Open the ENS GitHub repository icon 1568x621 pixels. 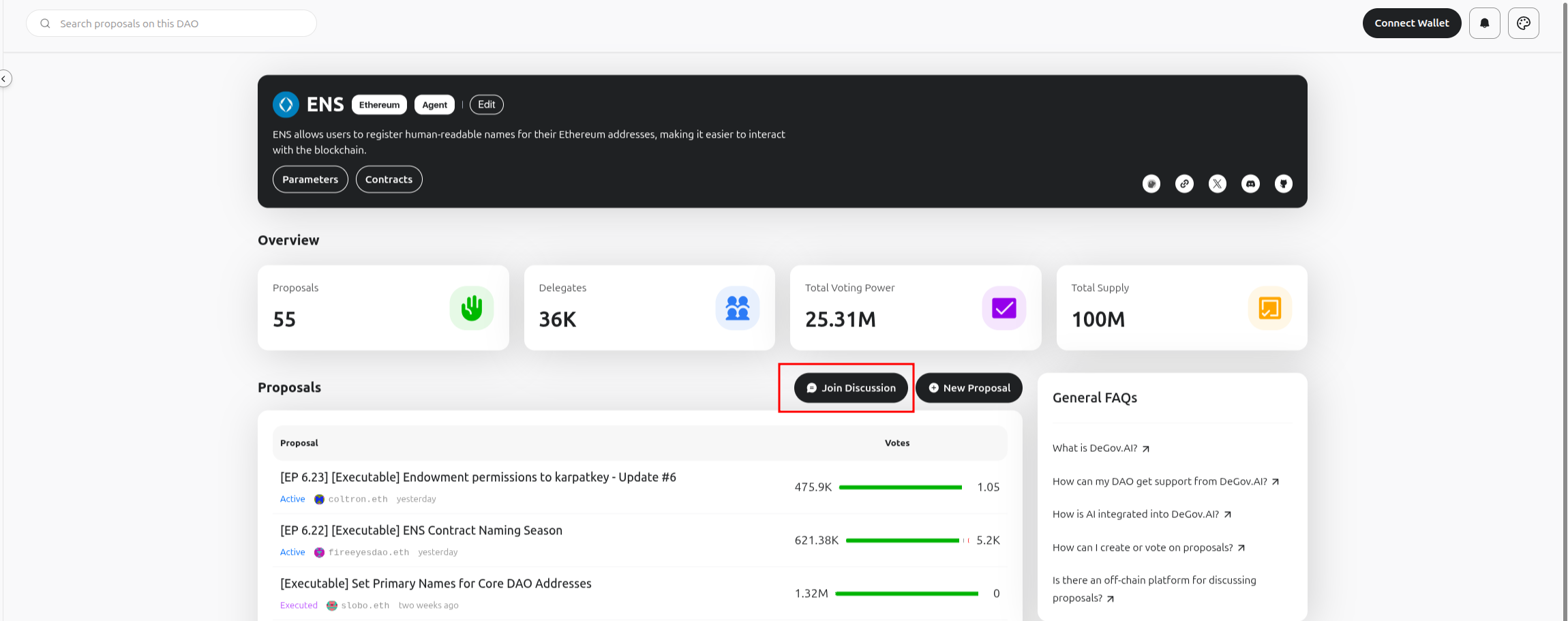pyautogui.click(x=1283, y=183)
